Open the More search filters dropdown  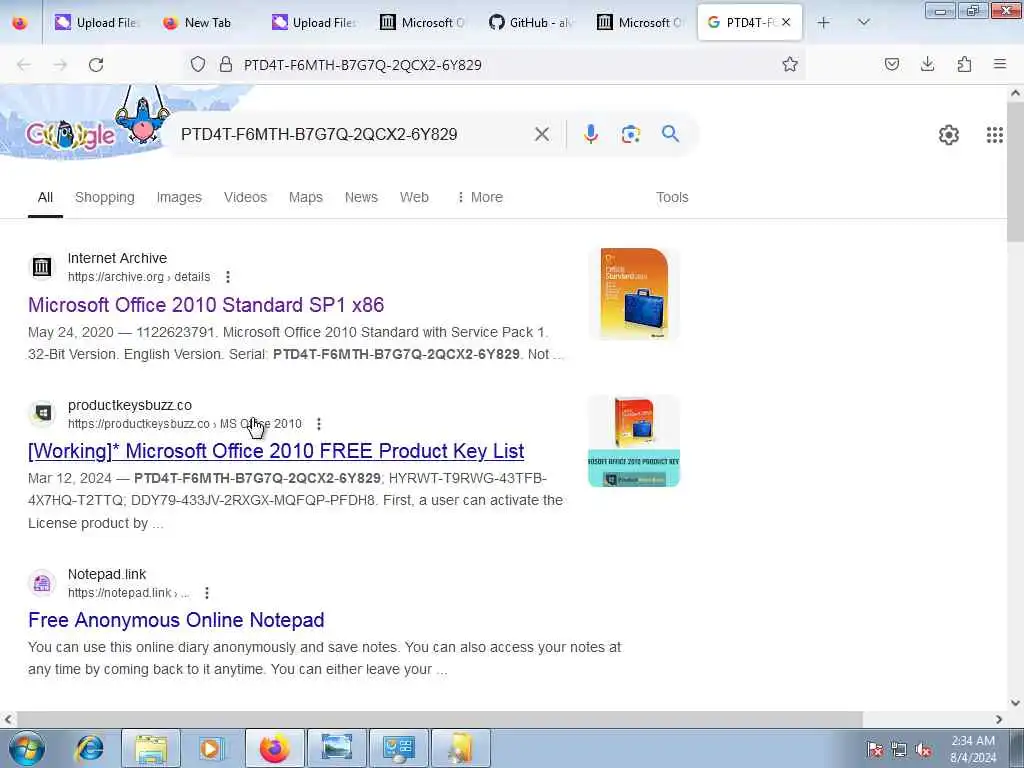[x=480, y=197]
